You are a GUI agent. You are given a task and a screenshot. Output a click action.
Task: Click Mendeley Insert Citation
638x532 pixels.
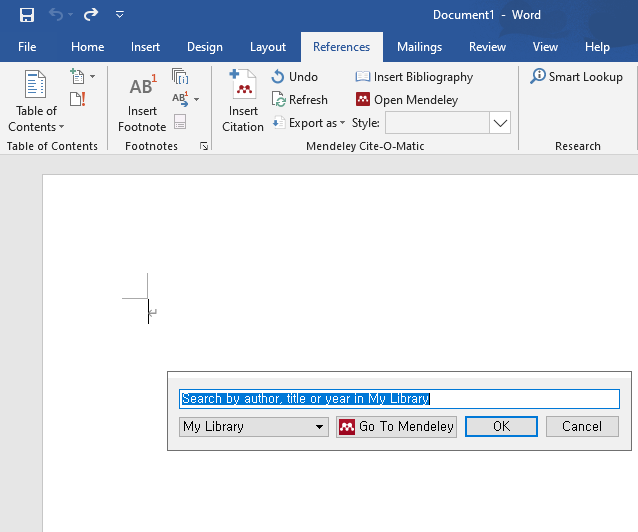[x=243, y=101]
